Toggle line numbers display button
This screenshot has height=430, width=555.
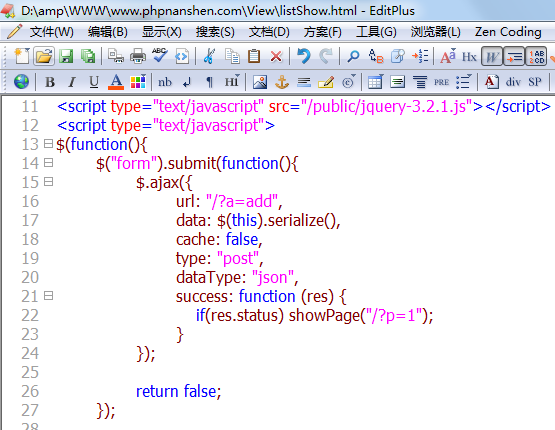(537, 57)
